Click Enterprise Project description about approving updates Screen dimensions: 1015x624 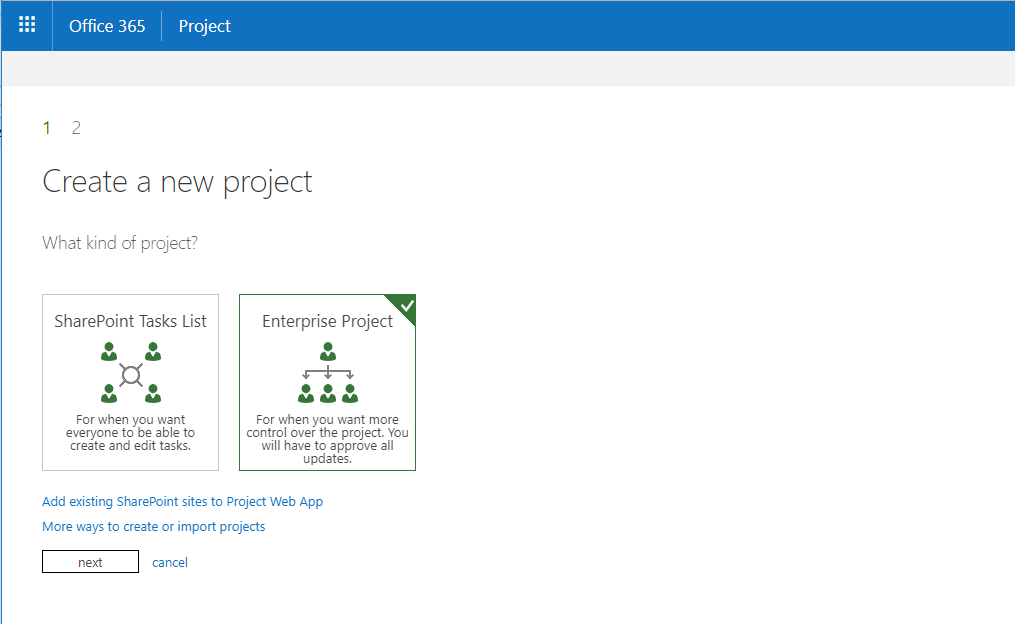[x=327, y=439]
